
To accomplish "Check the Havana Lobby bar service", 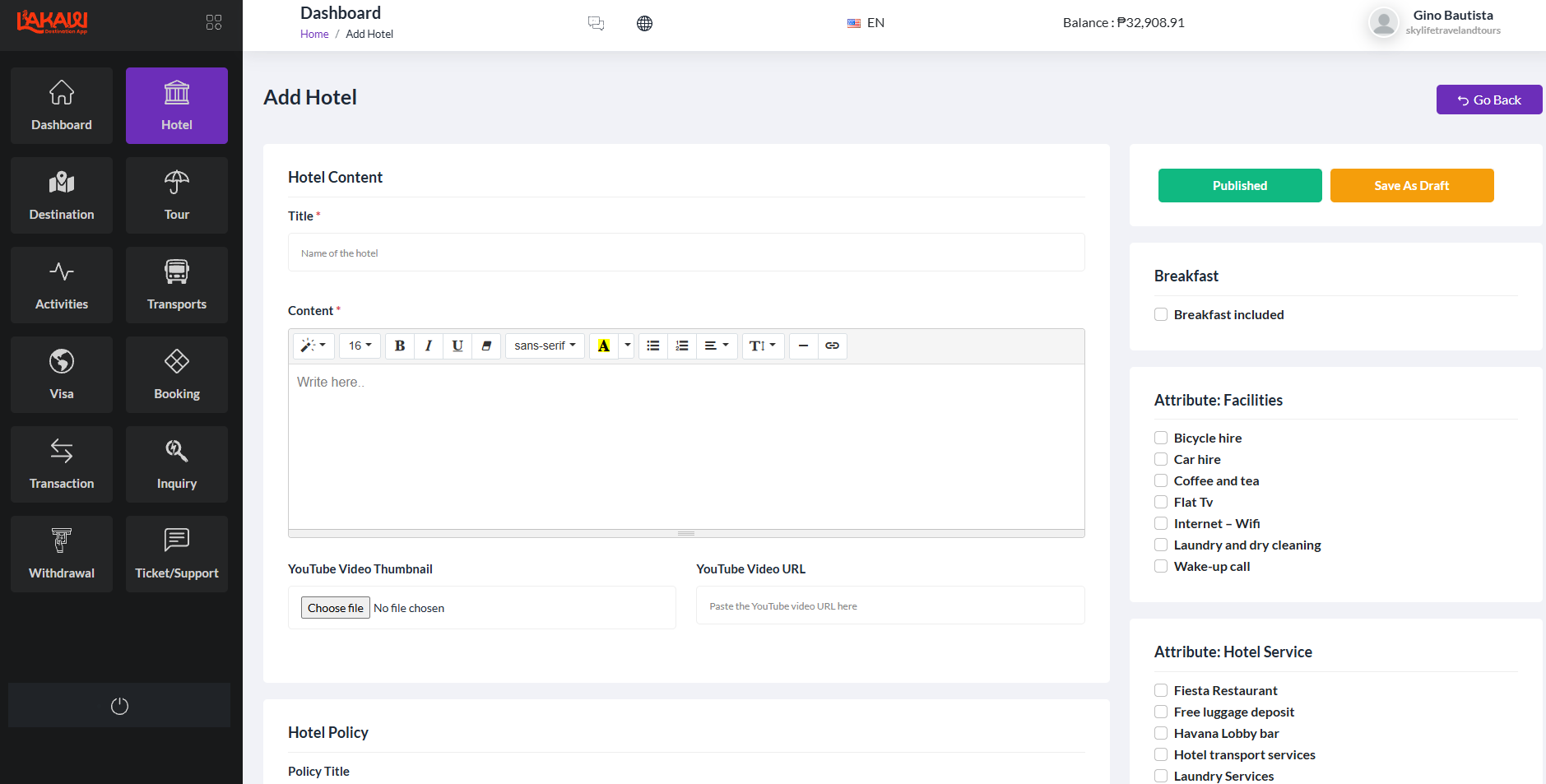I will click(x=1161, y=733).
